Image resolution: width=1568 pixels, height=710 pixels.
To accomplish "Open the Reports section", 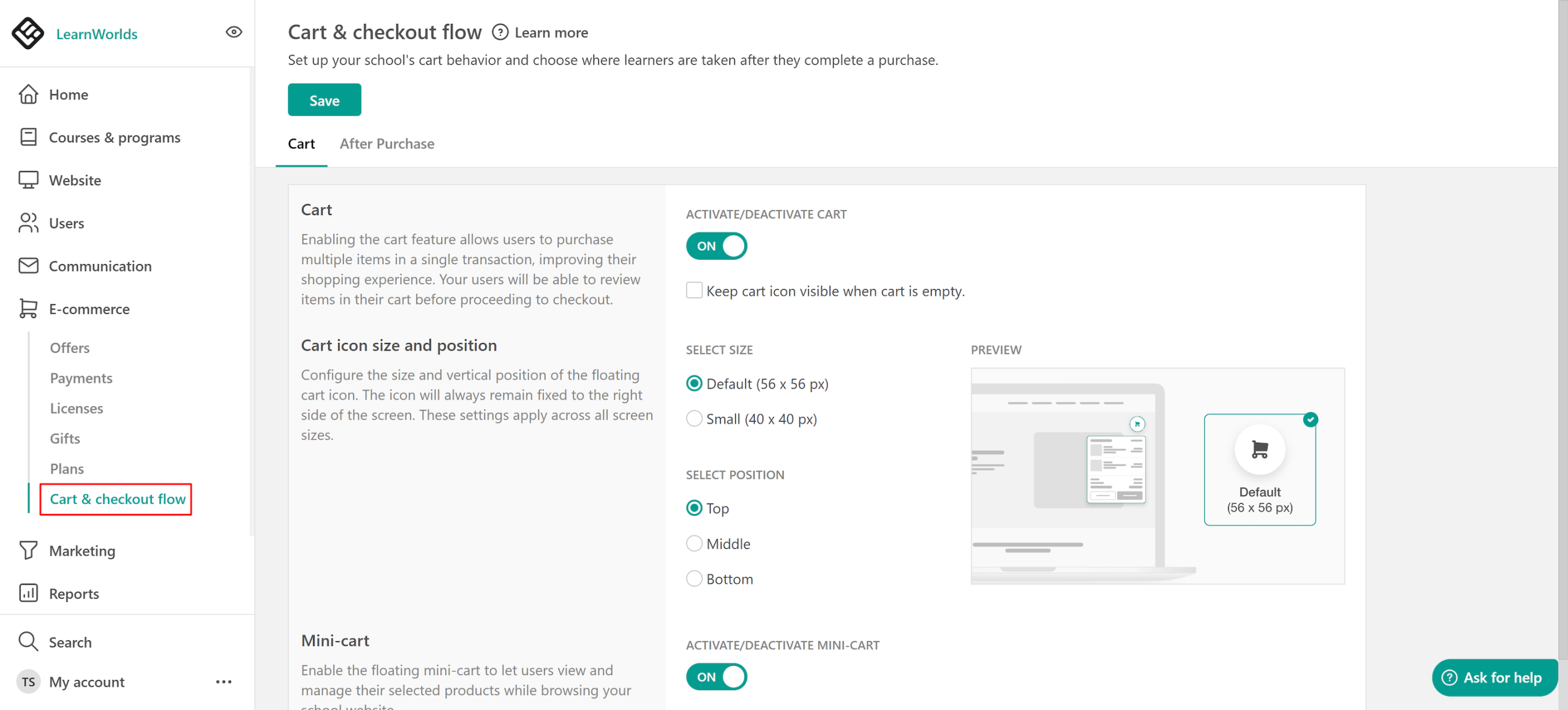I will pos(73,593).
